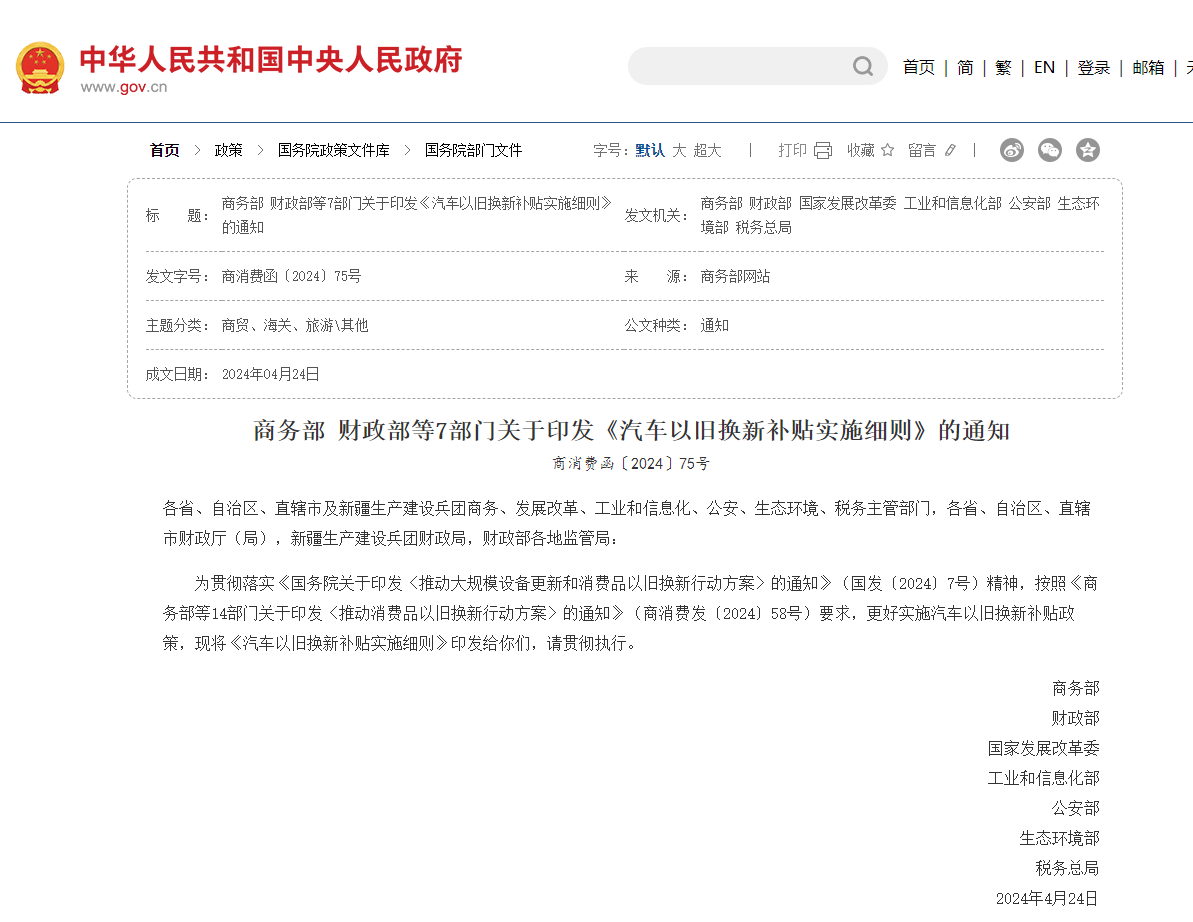Viewport: 1193px width, 922px height.
Task: Share the article via WeChat
Action: tap(1049, 150)
